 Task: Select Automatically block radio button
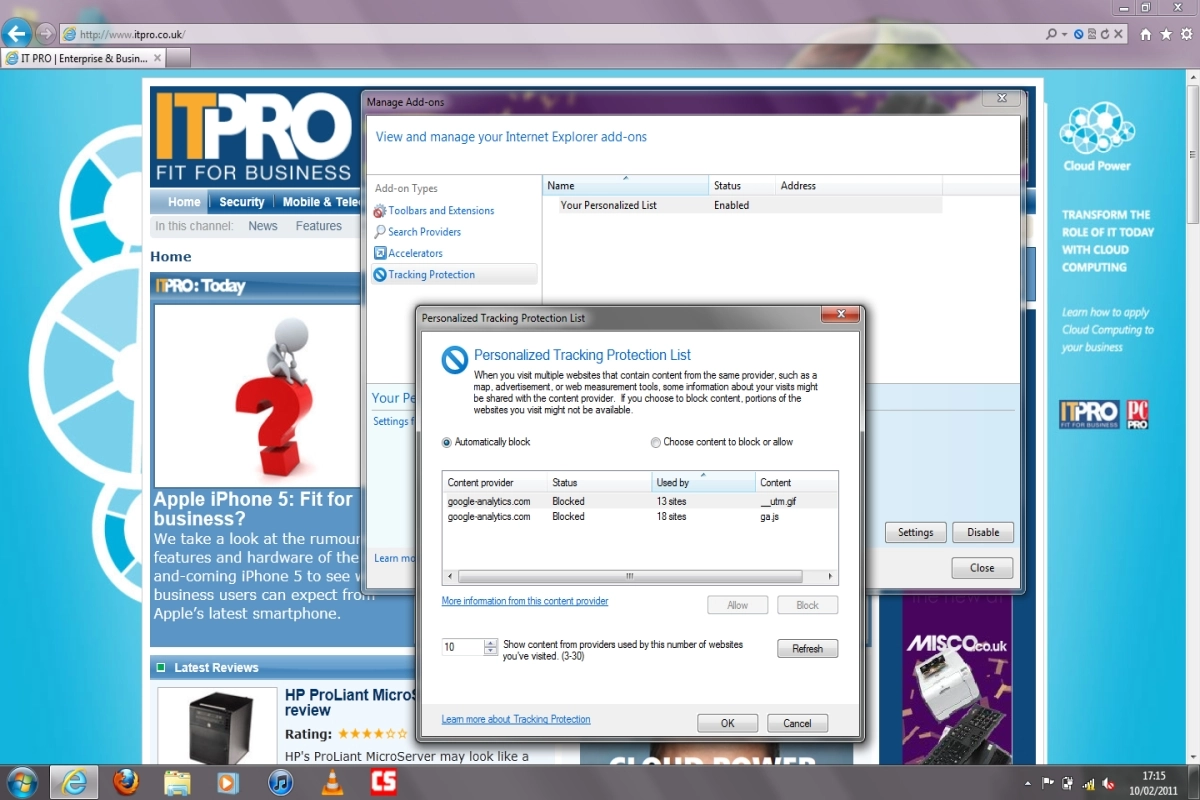447,442
